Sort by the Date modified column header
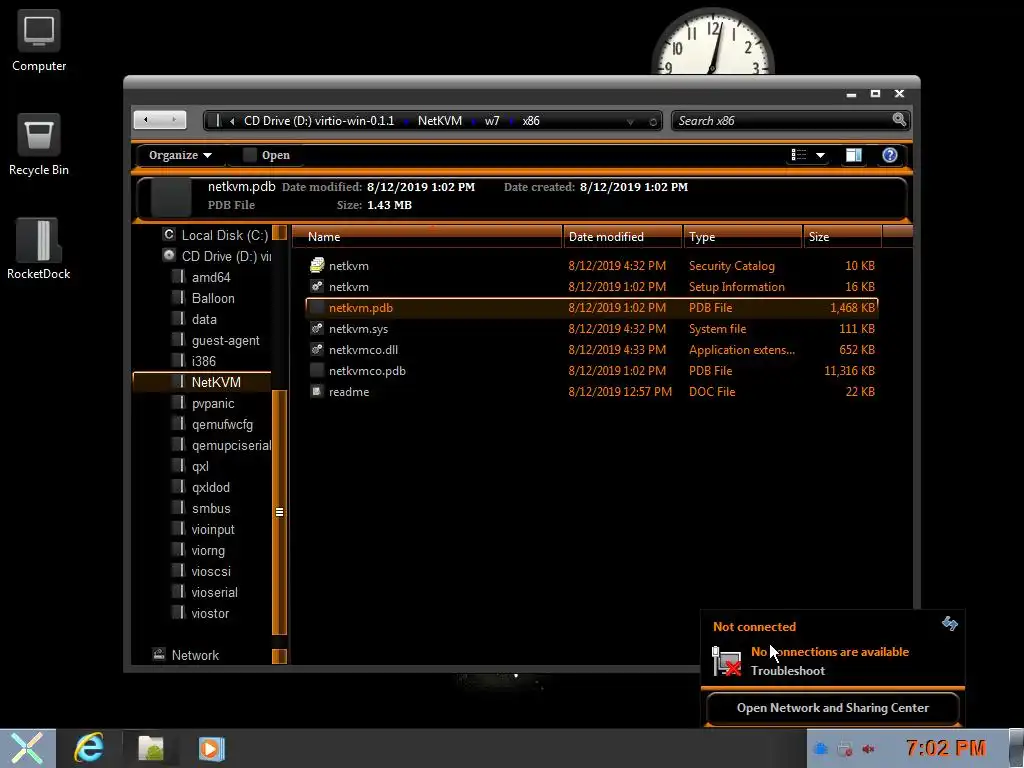The height and width of the screenshot is (768, 1024). click(622, 236)
